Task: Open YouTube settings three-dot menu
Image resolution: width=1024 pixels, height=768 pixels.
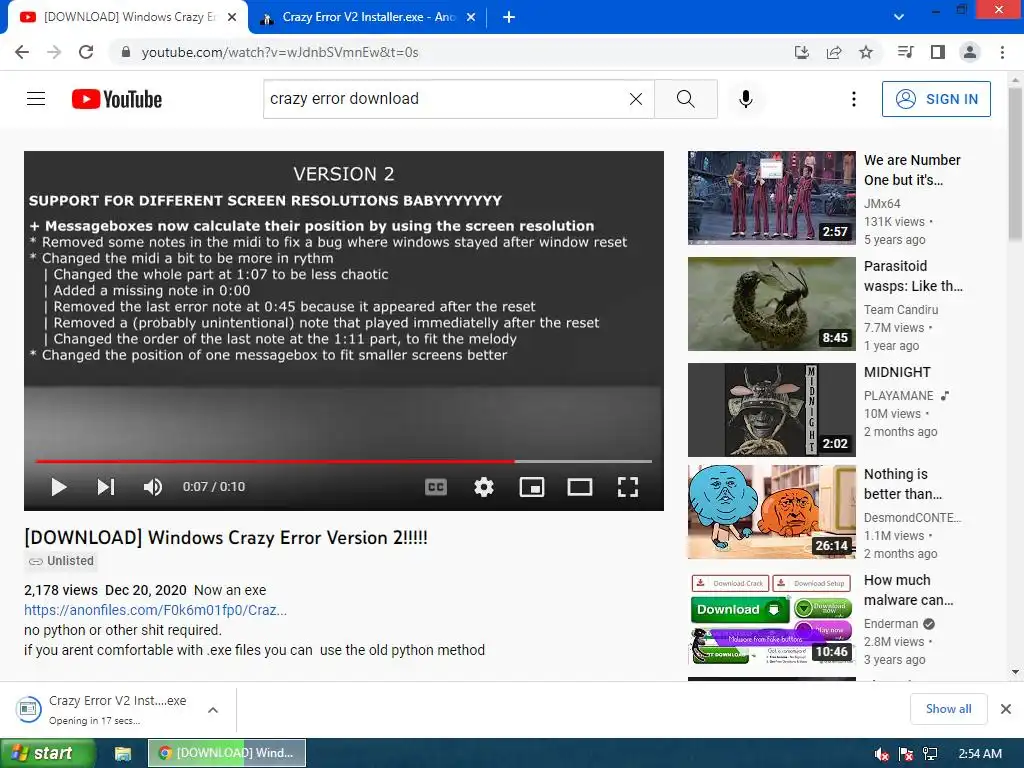Action: (x=854, y=99)
